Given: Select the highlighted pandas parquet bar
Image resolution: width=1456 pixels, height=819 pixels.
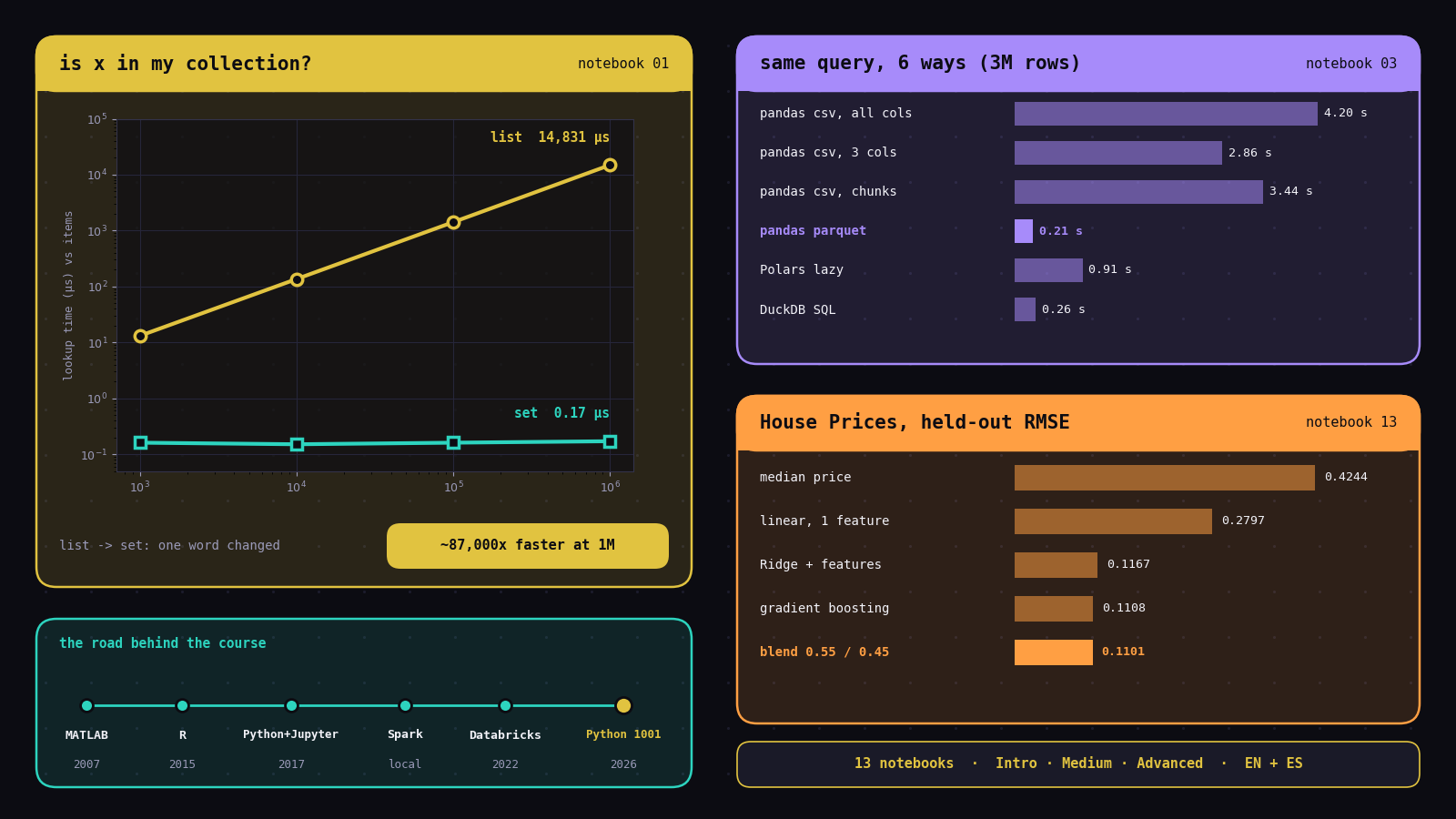Looking at the screenshot, I should pos(1024,231).
